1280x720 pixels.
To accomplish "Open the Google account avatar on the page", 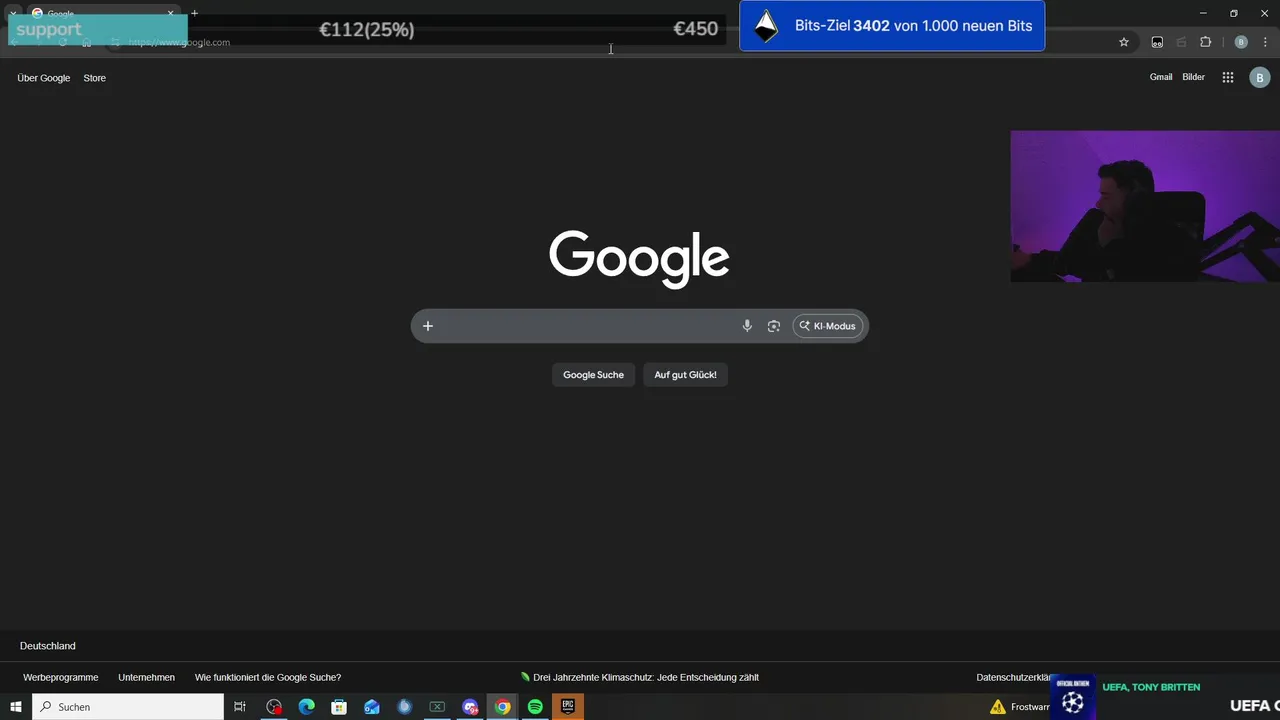I will point(1260,77).
